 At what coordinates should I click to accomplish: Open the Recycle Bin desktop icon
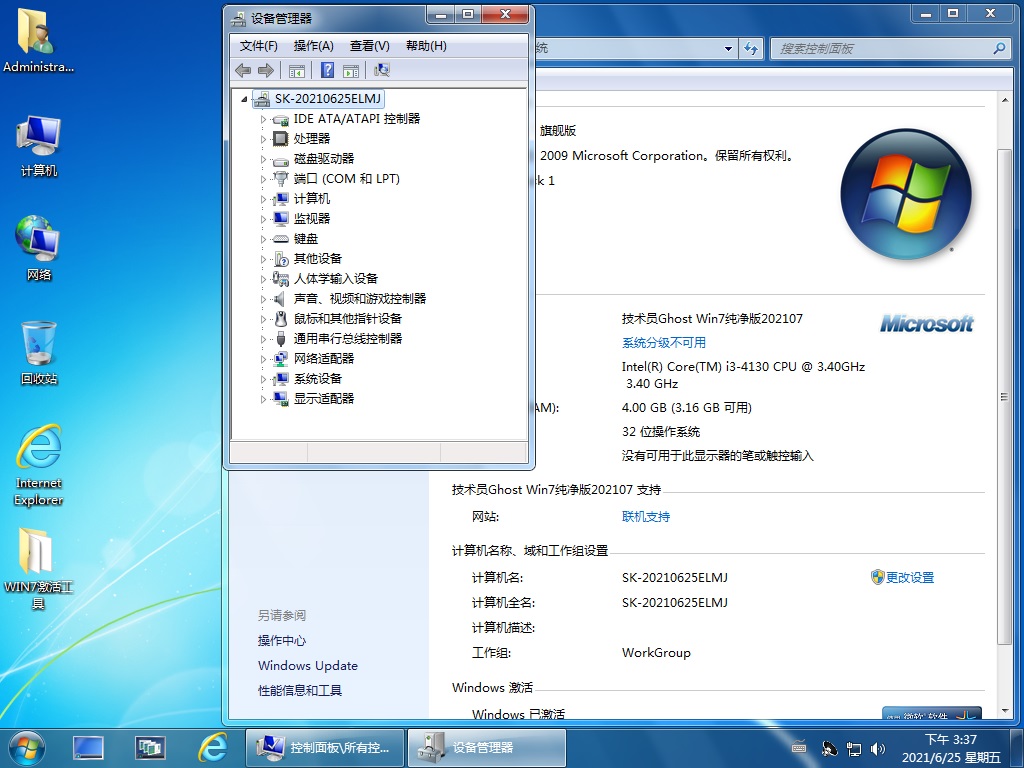[x=39, y=352]
